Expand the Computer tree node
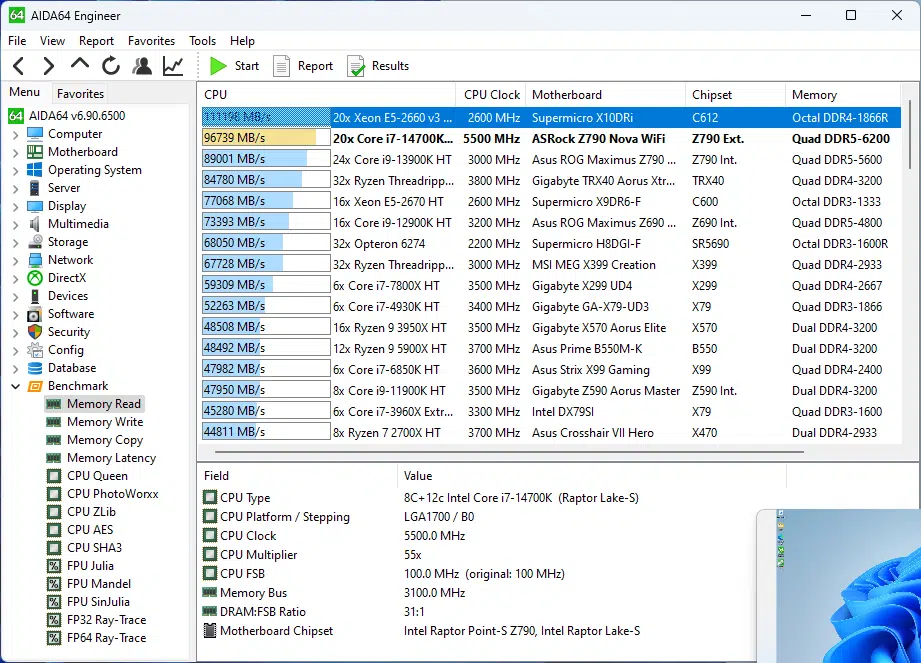Image resolution: width=921 pixels, height=663 pixels. point(15,134)
